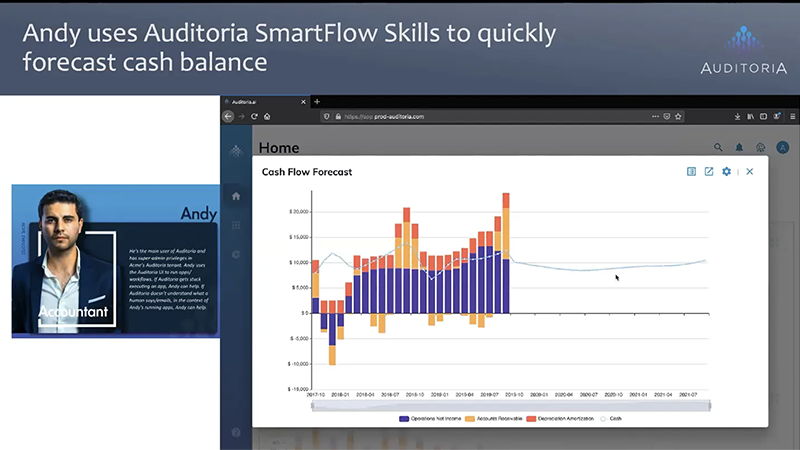Image resolution: width=800 pixels, height=450 pixels.
Task: Toggle Depreciation Amortization legend series
Action: [560, 418]
